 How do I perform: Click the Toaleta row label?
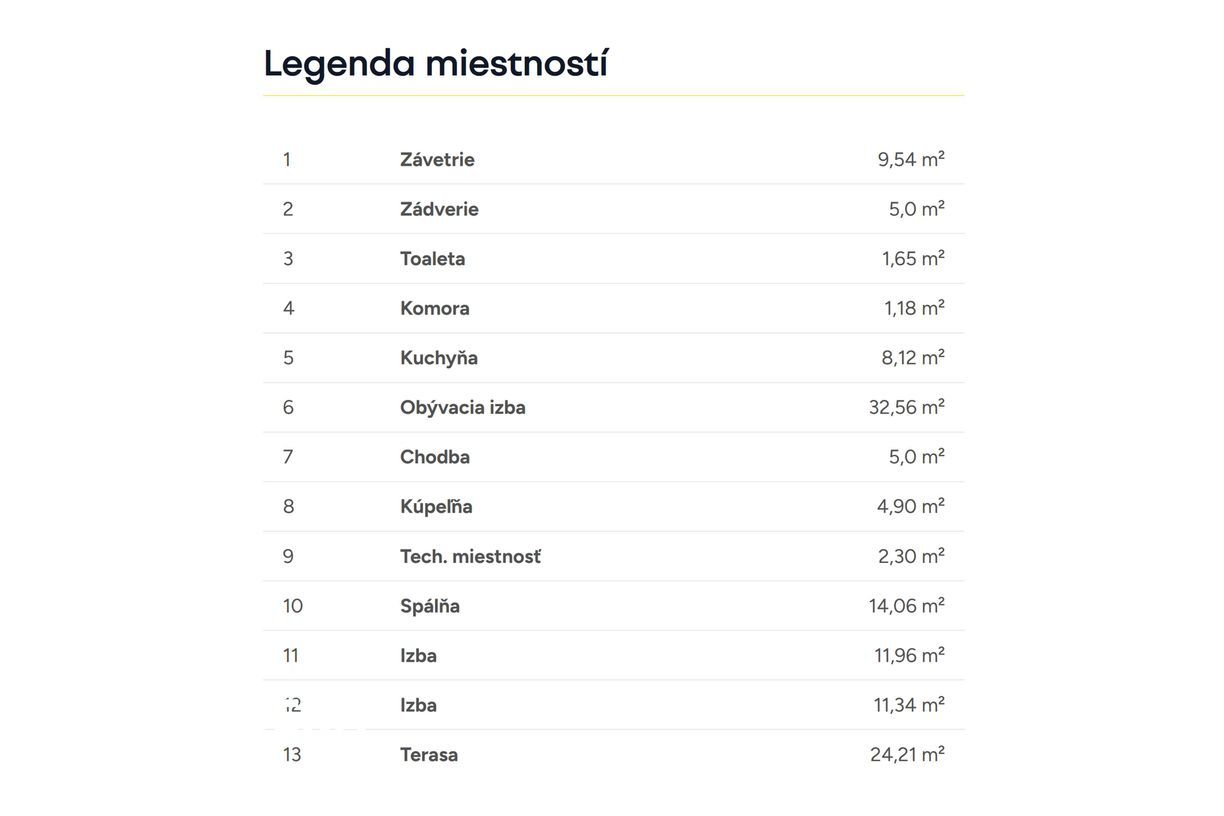pyautogui.click(x=432, y=258)
